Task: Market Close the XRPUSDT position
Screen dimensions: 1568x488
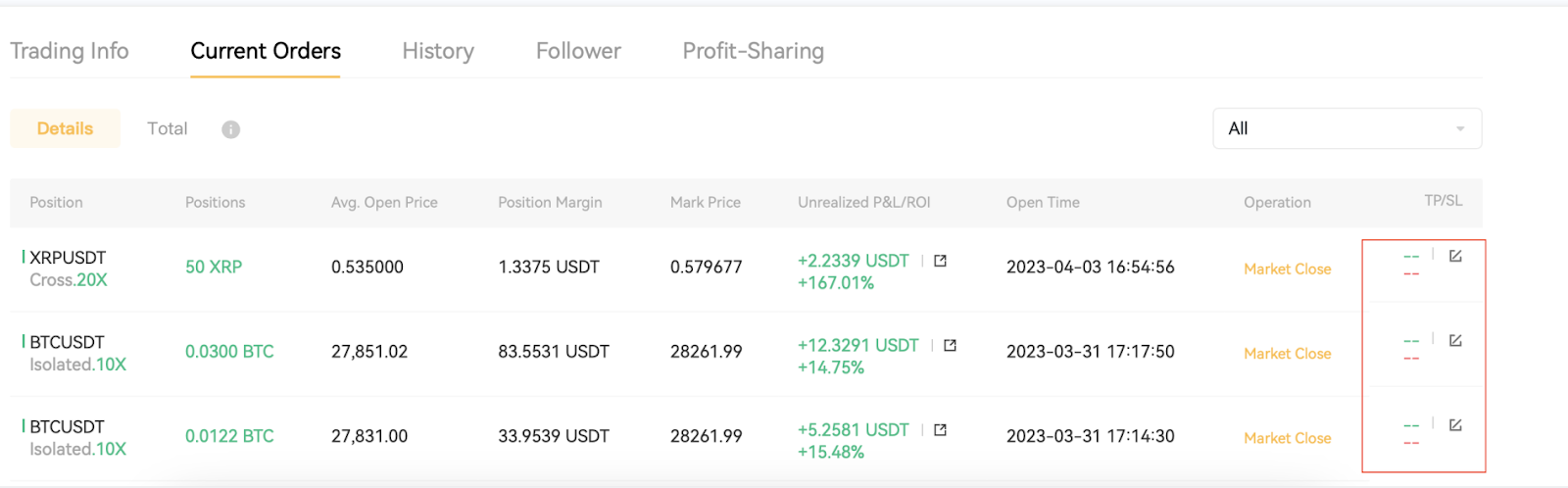Action: pyautogui.click(x=1287, y=268)
